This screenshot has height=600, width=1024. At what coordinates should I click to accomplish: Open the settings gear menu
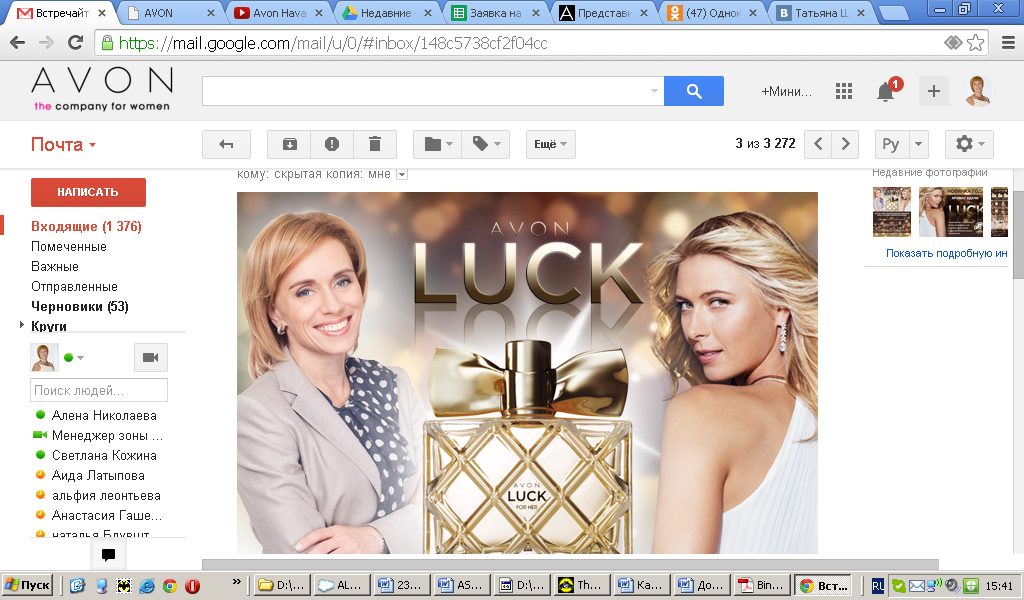(969, 144)
